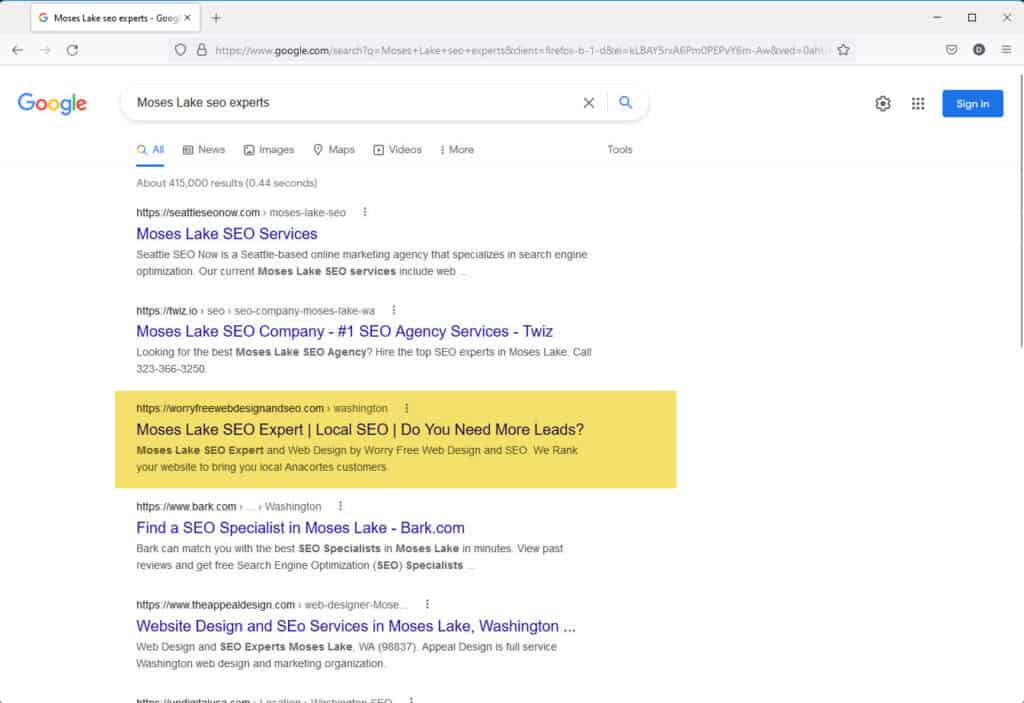Image resolution: width=1024 pixels, height=703 pixels.
Task: Expand the More search categories menu
Action: [457, 150]
